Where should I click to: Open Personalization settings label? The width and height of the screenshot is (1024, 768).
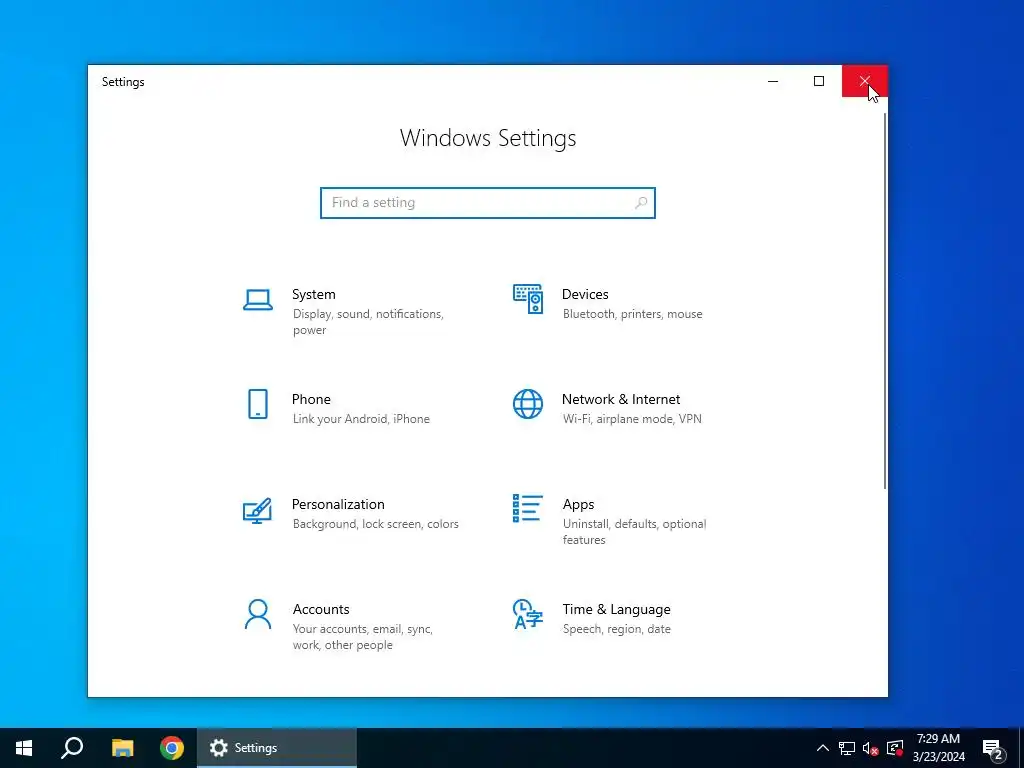tap(338, 504)
